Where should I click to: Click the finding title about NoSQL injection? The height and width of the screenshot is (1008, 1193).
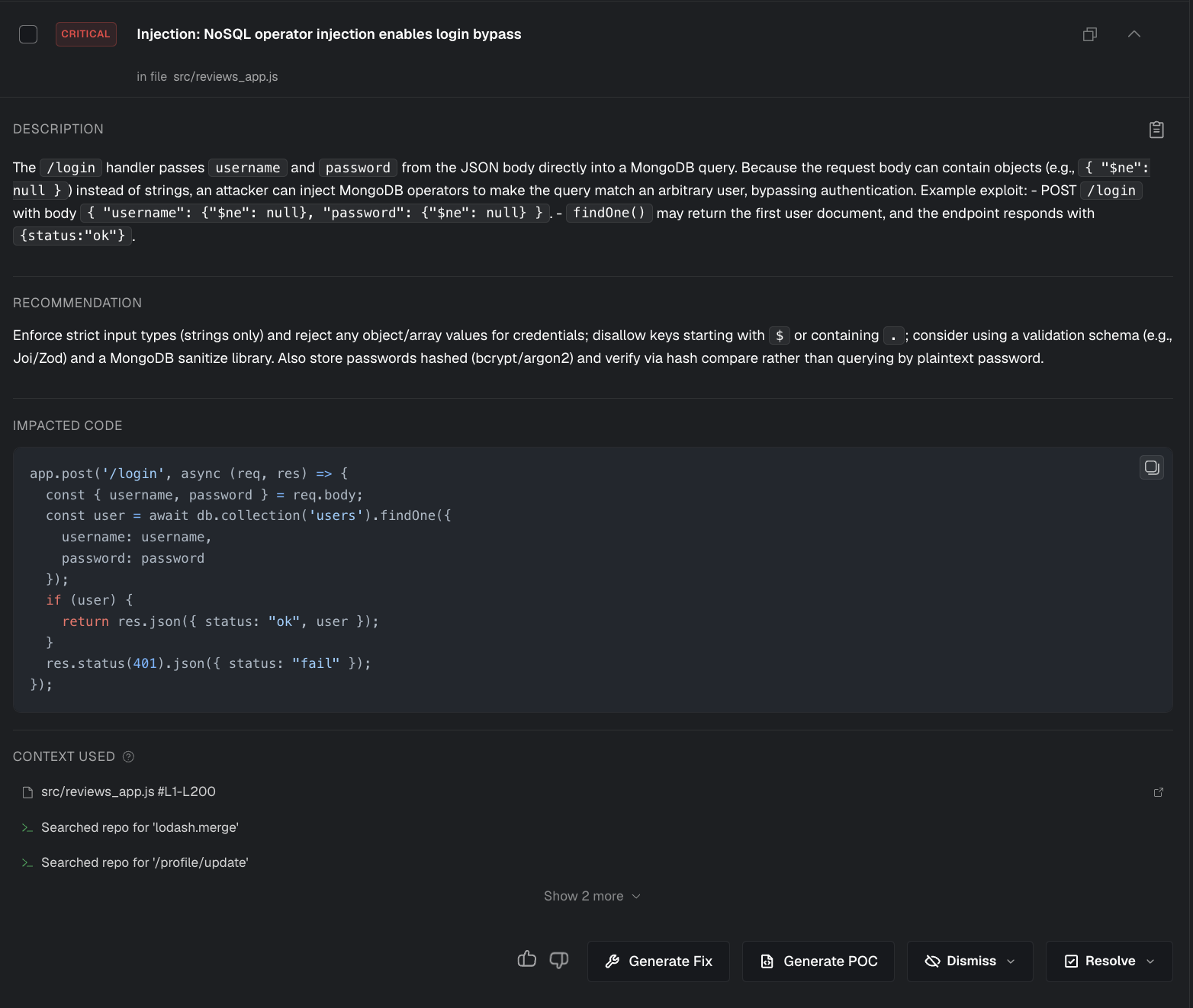(329, 34)
